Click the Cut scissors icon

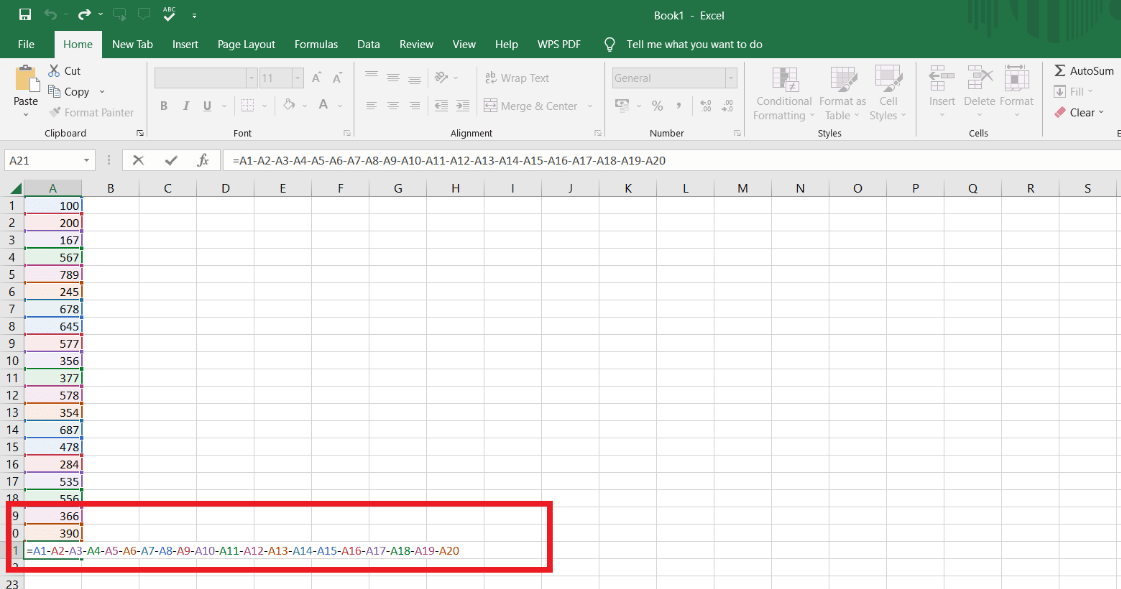[x=54, y=71]
